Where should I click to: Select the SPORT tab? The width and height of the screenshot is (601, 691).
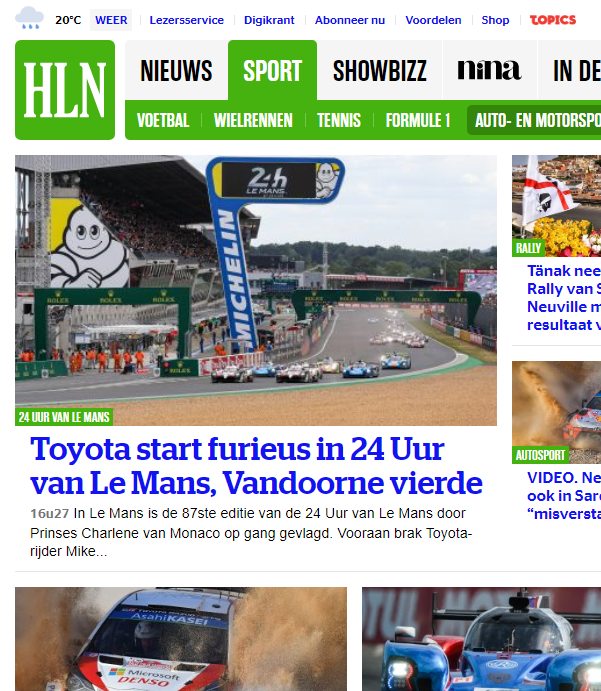pos(272,70)
